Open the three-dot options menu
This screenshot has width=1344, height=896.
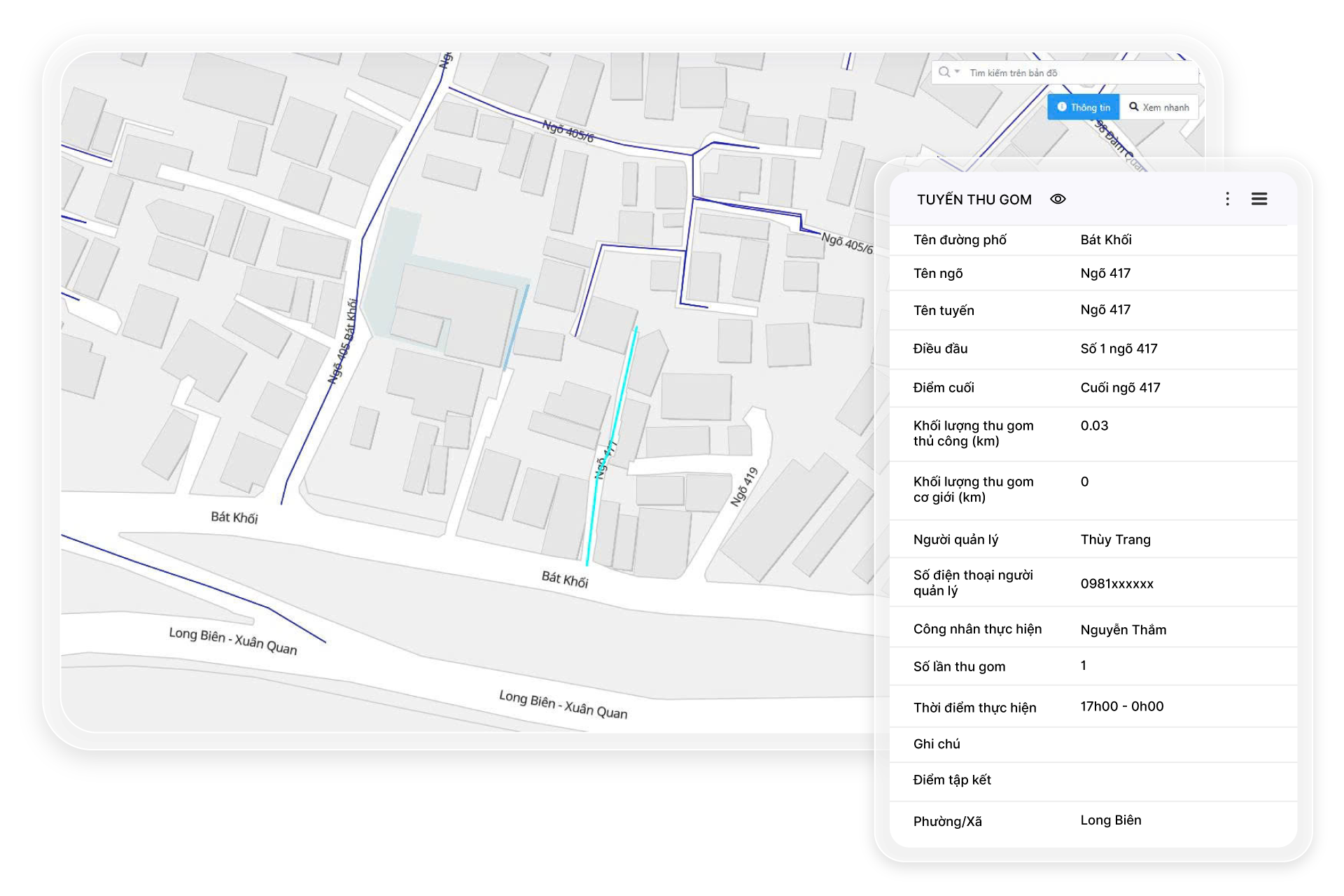tap(1227, 199)
